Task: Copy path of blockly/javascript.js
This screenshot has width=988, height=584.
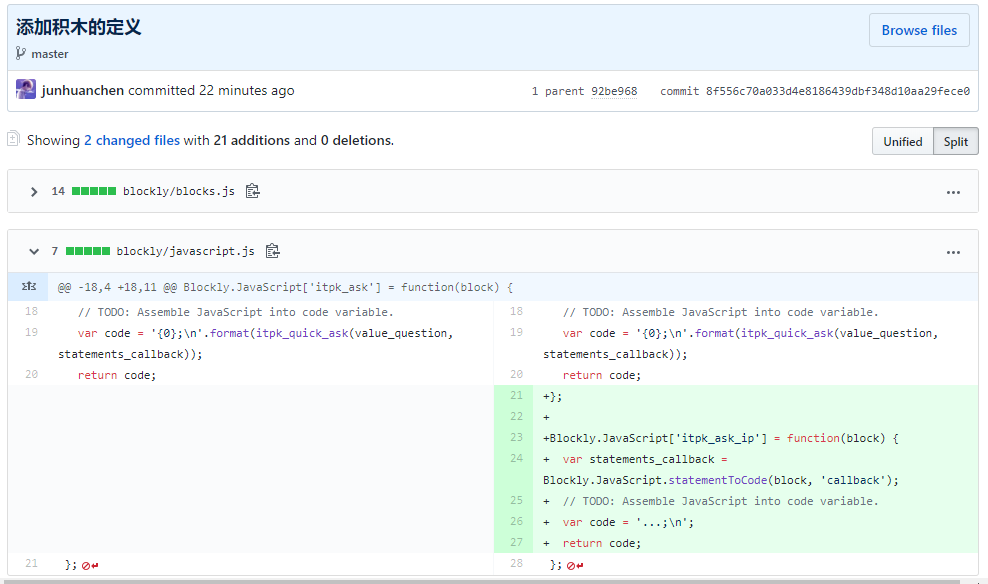Action: pyautogui.click(x=272, y=251)
